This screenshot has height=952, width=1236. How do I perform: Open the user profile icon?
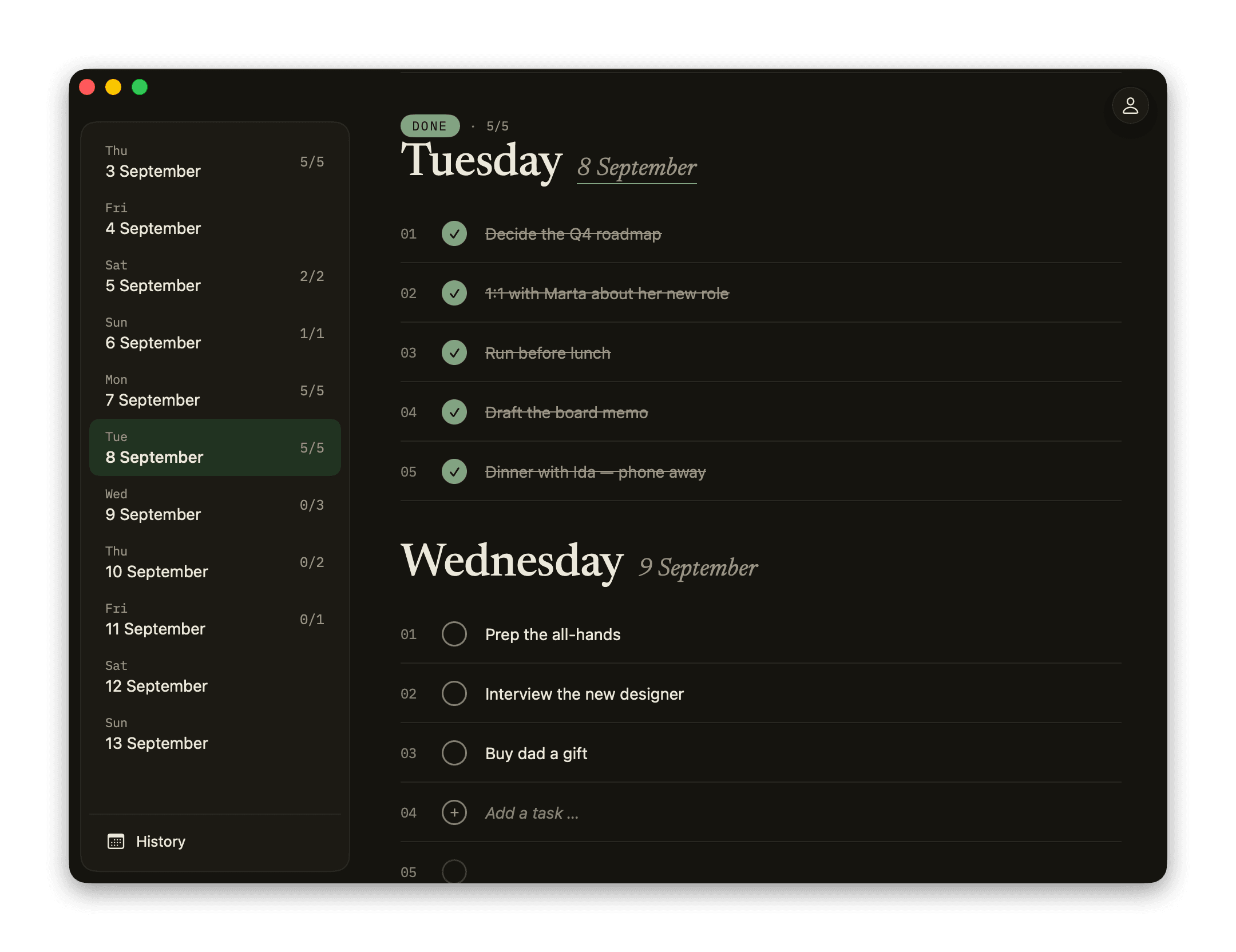pos(1130,105)
